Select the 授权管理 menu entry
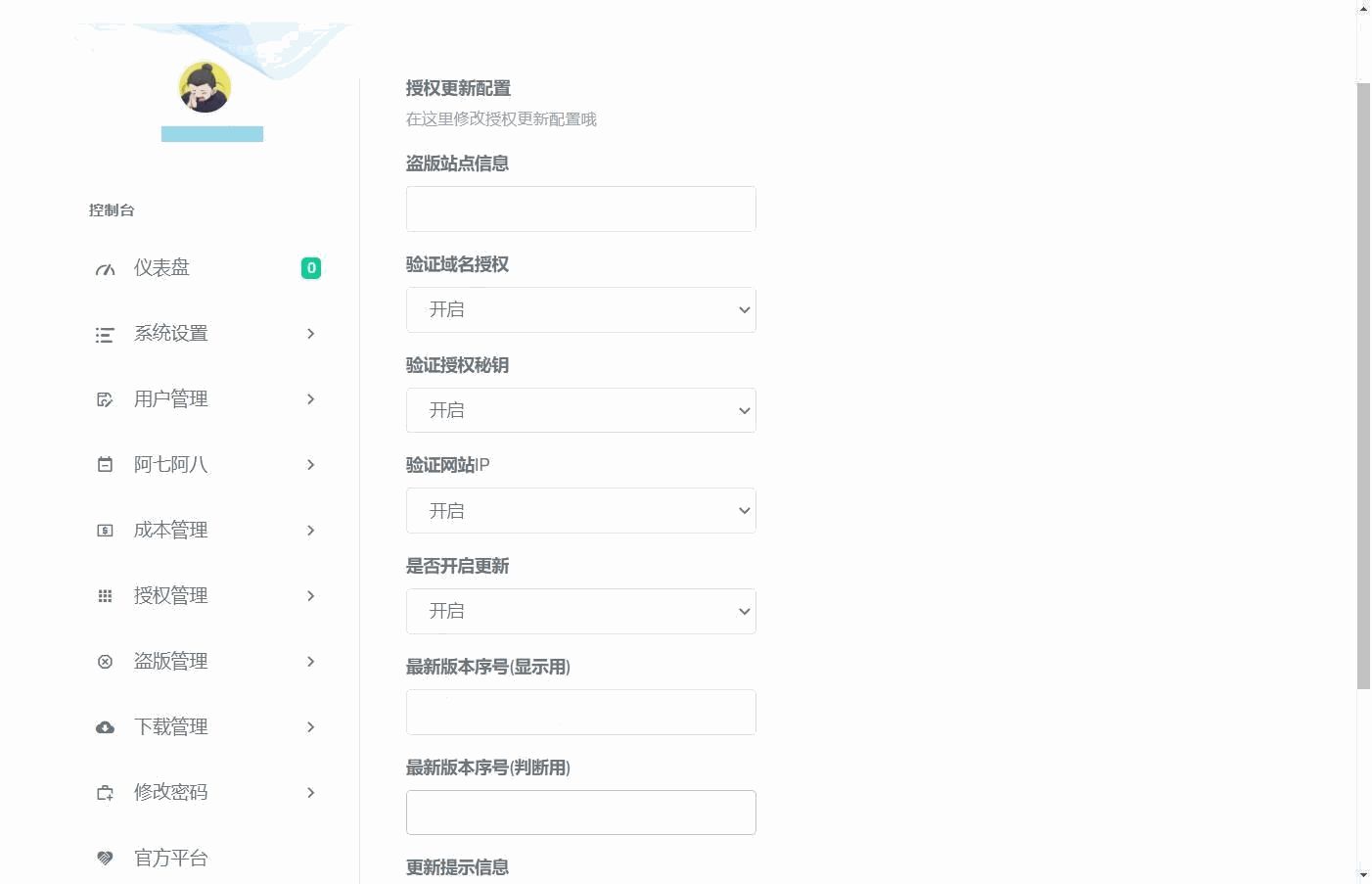Screen dimensions: 1372x884 click(170, 595)
